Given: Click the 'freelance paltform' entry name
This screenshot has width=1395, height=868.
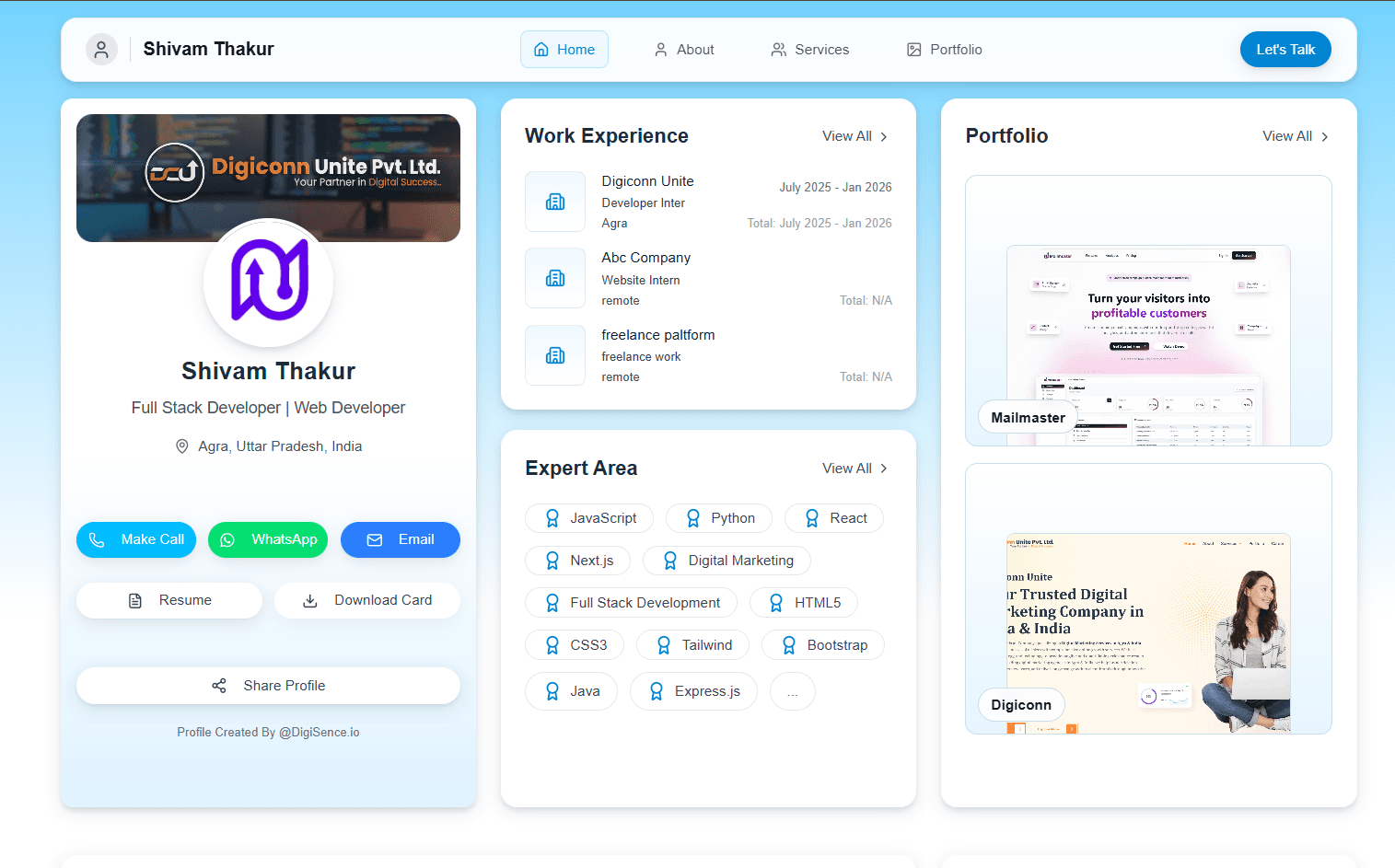Looking at the screenshot, I should [658, 335].
